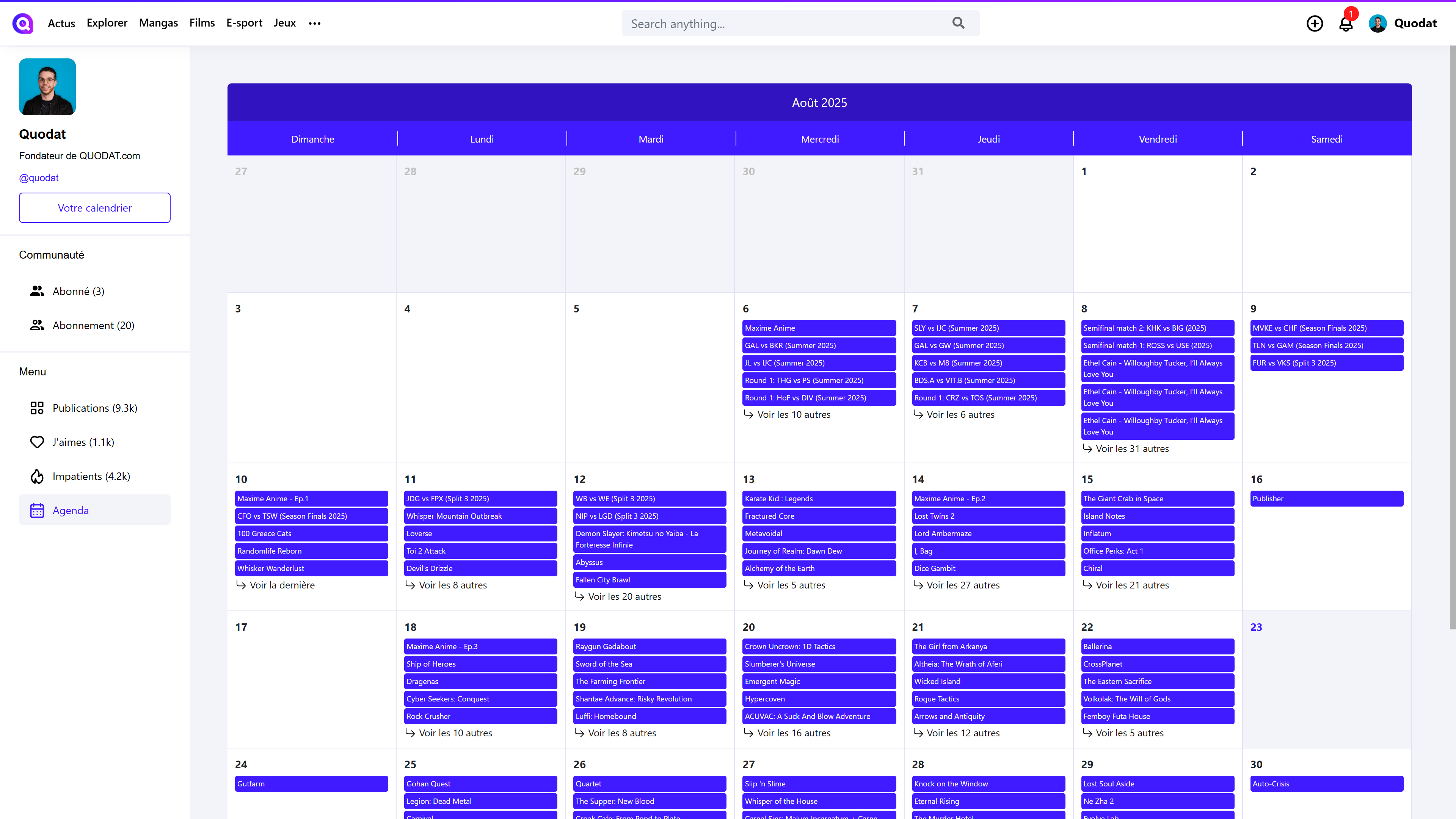The width and height of the screenshot is (1456, 819).
Task: Open the E-sport nav item
Action: [244, 23]
